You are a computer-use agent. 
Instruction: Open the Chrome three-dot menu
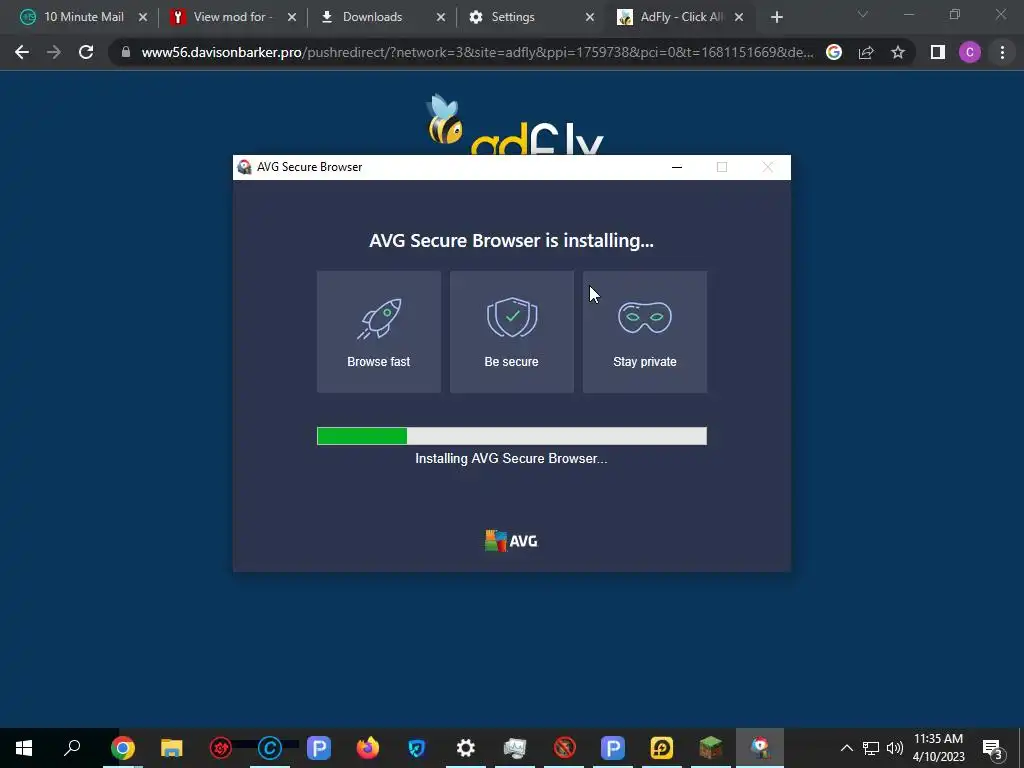coord(1002,52)
